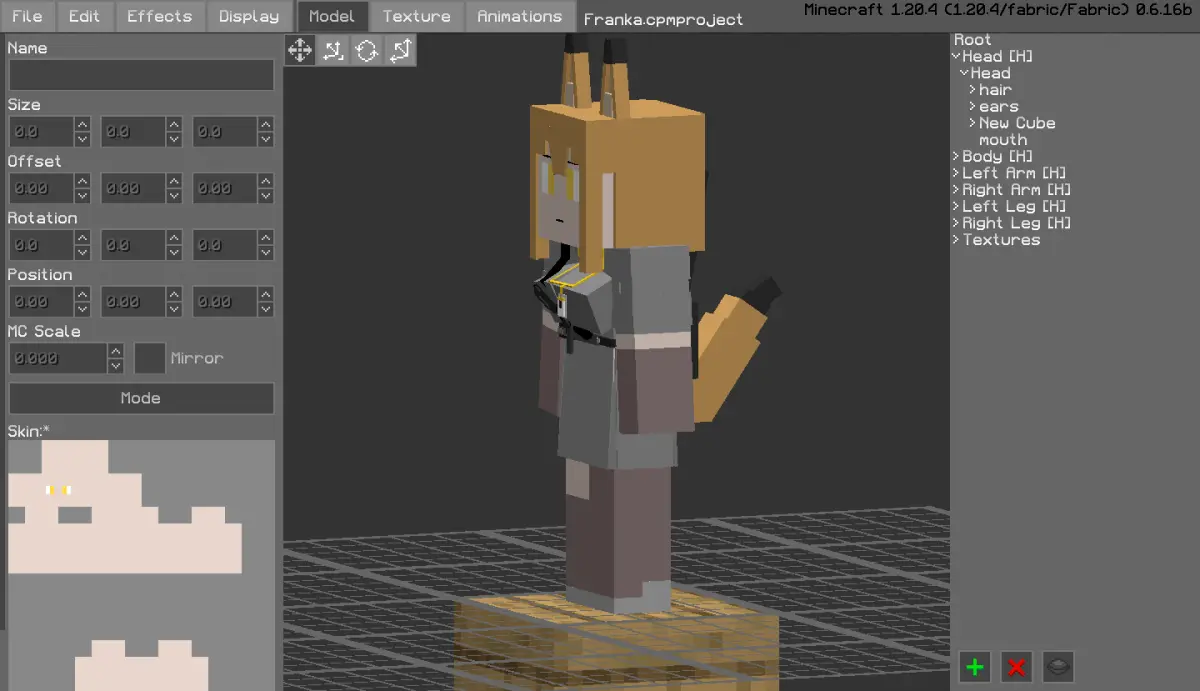Decrease third Size value with down arrow
1200x691 pixels.
click(x=266, y=140)
